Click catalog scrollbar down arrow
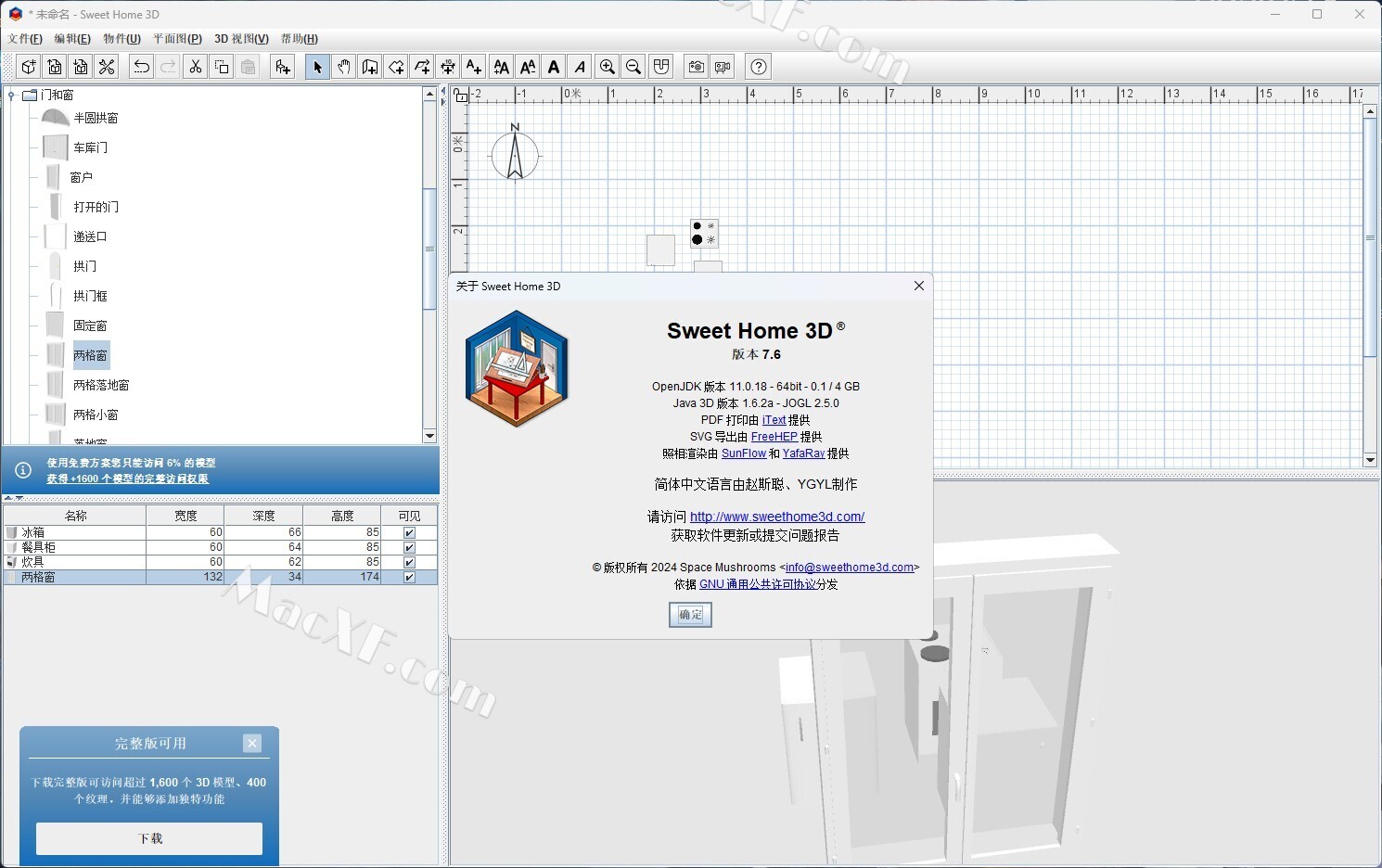This screenshot has width=1382, height=868. tap(429, 436)
